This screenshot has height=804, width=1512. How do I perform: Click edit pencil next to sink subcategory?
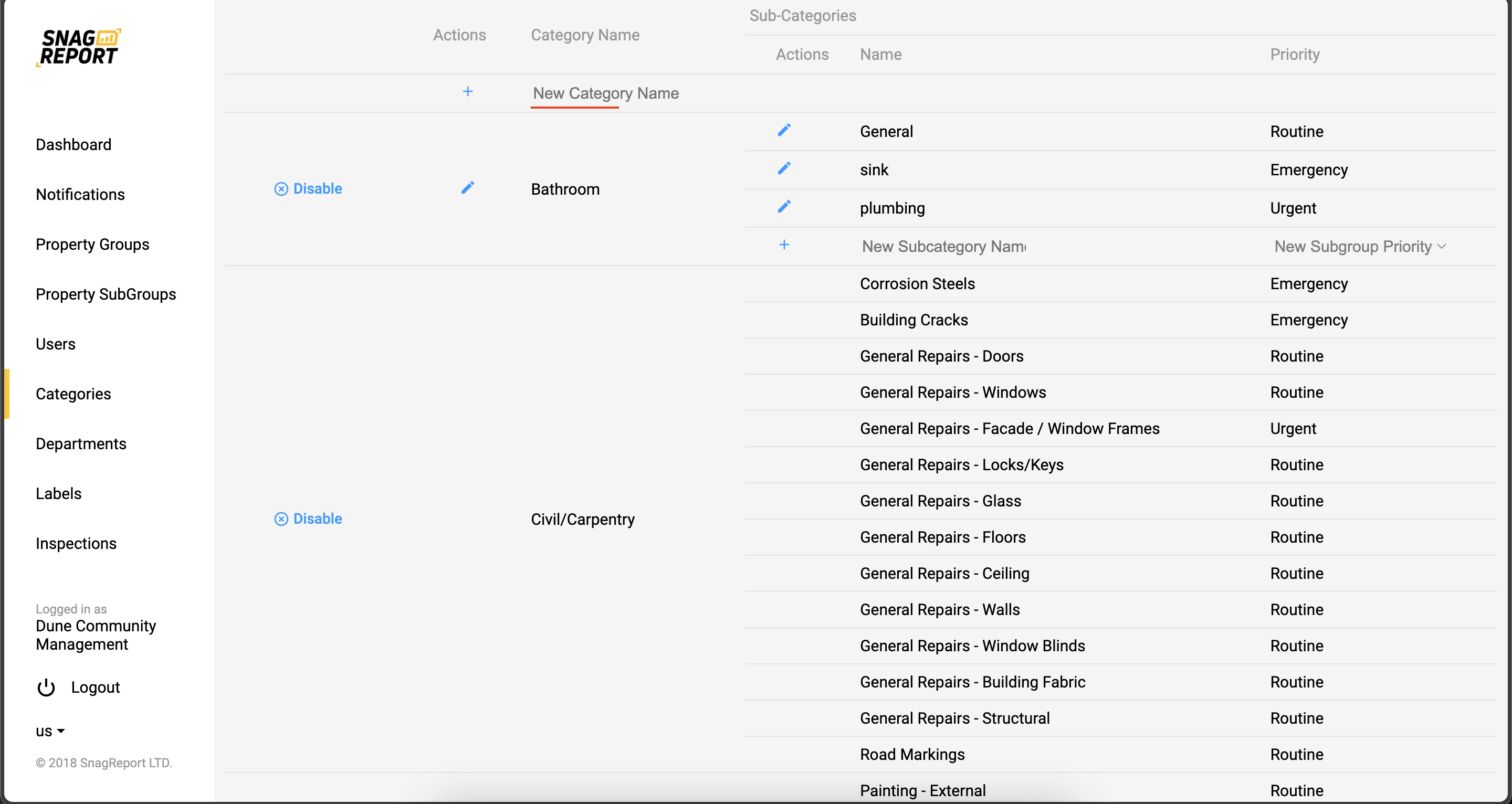coord(784,169)
